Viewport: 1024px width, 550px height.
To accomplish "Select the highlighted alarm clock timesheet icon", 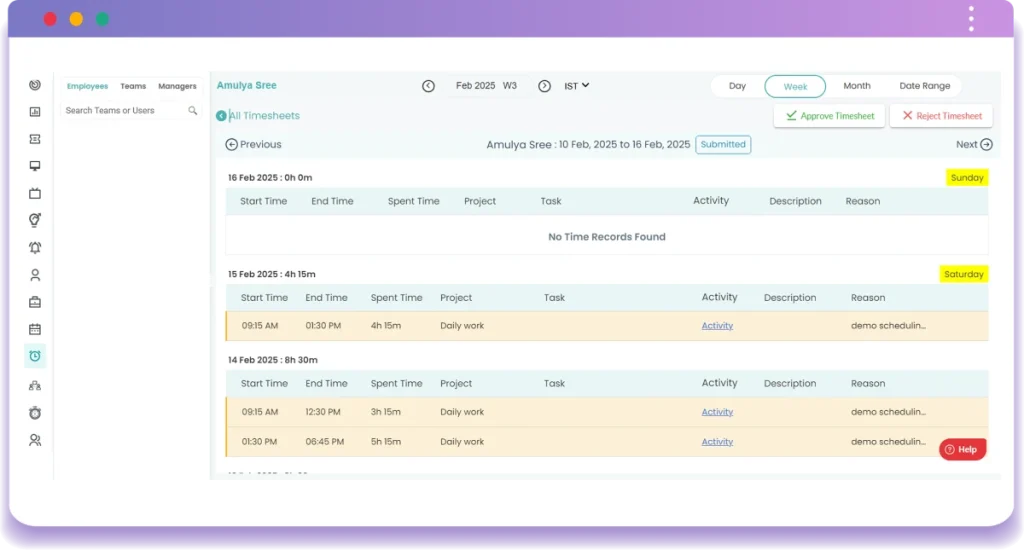I will click(x=35, y=356).
